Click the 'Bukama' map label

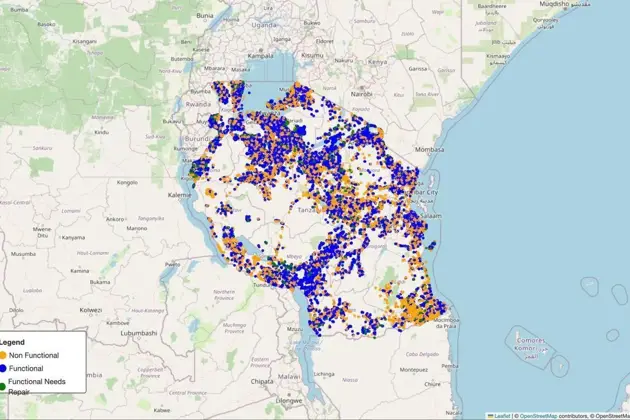100,282
